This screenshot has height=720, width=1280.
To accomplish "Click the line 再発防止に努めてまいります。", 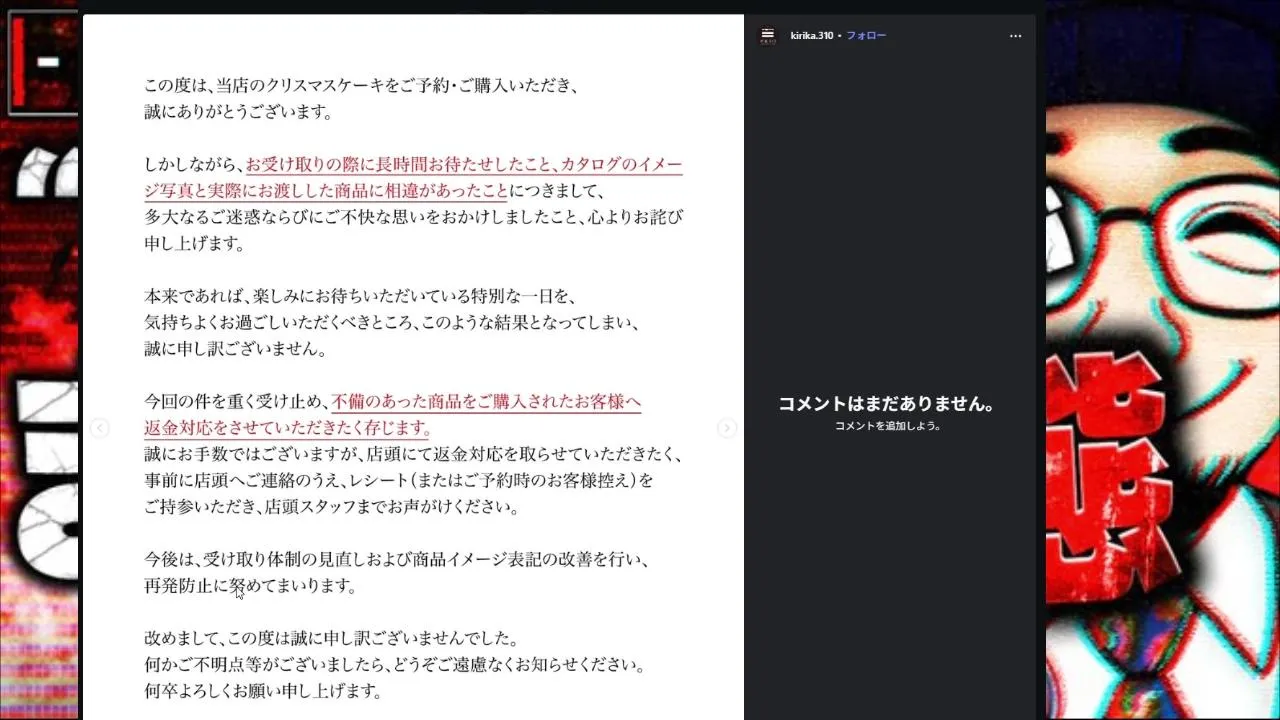I will click(250, 586).
